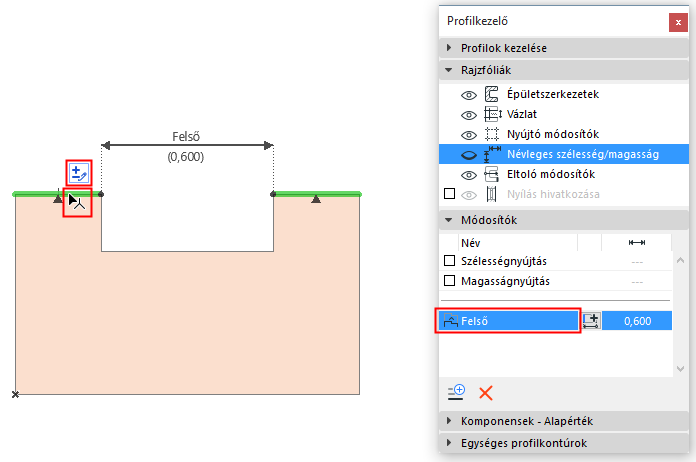Click the Felső add-dimension icon button
The image size is (696, 462).
[591, 320]
